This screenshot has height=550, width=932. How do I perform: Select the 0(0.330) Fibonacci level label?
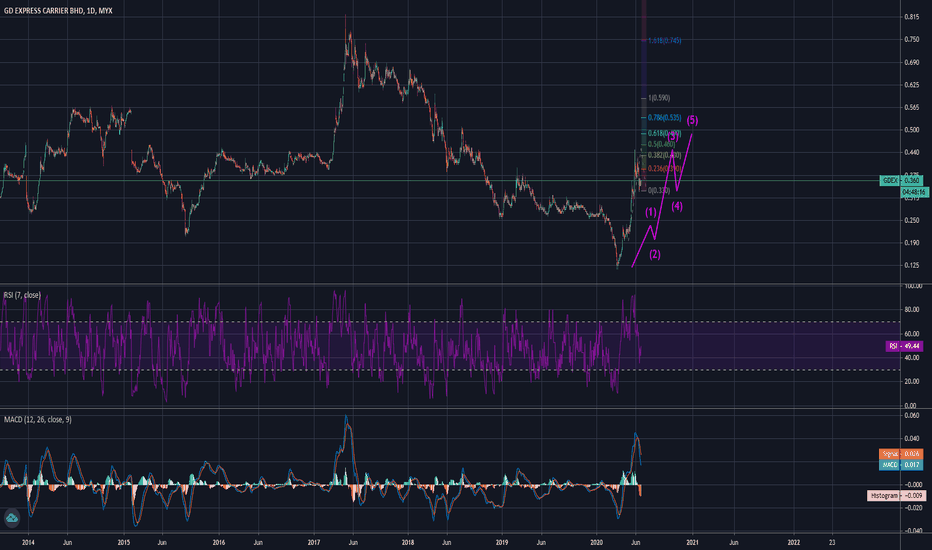point(659,190)
